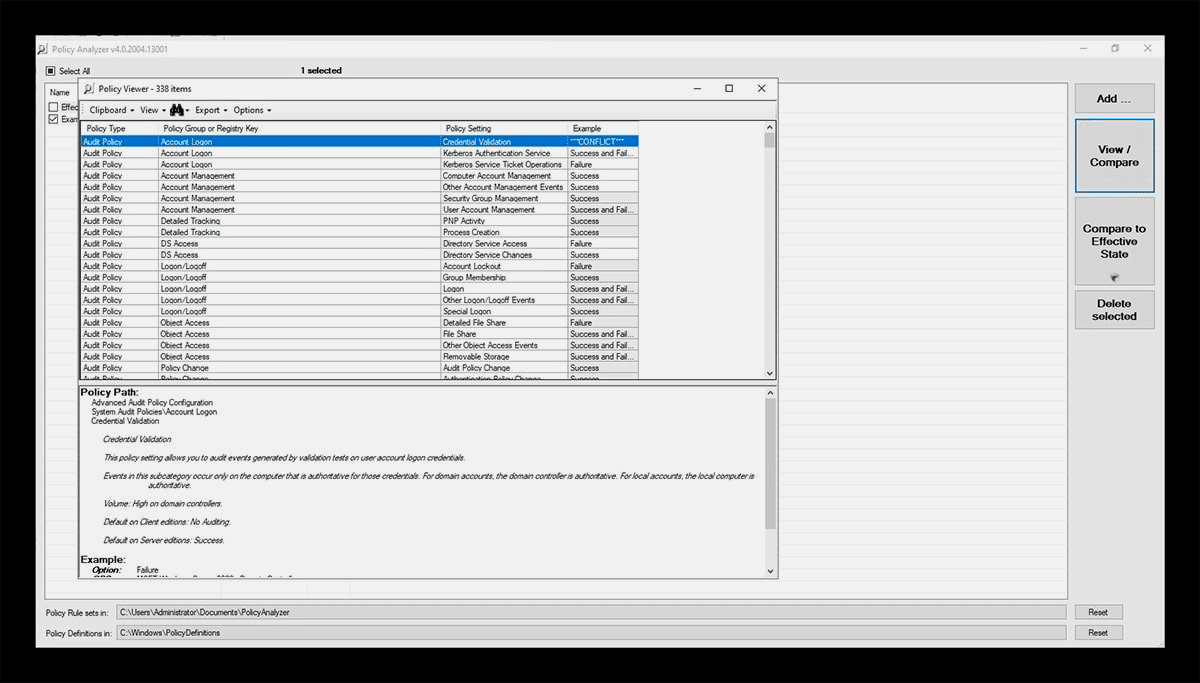Image resolution: width=1200 pixels, height=683 pixels.
Task: Open the View menu in Policy Viewer
Action: [x=151, y=110]
